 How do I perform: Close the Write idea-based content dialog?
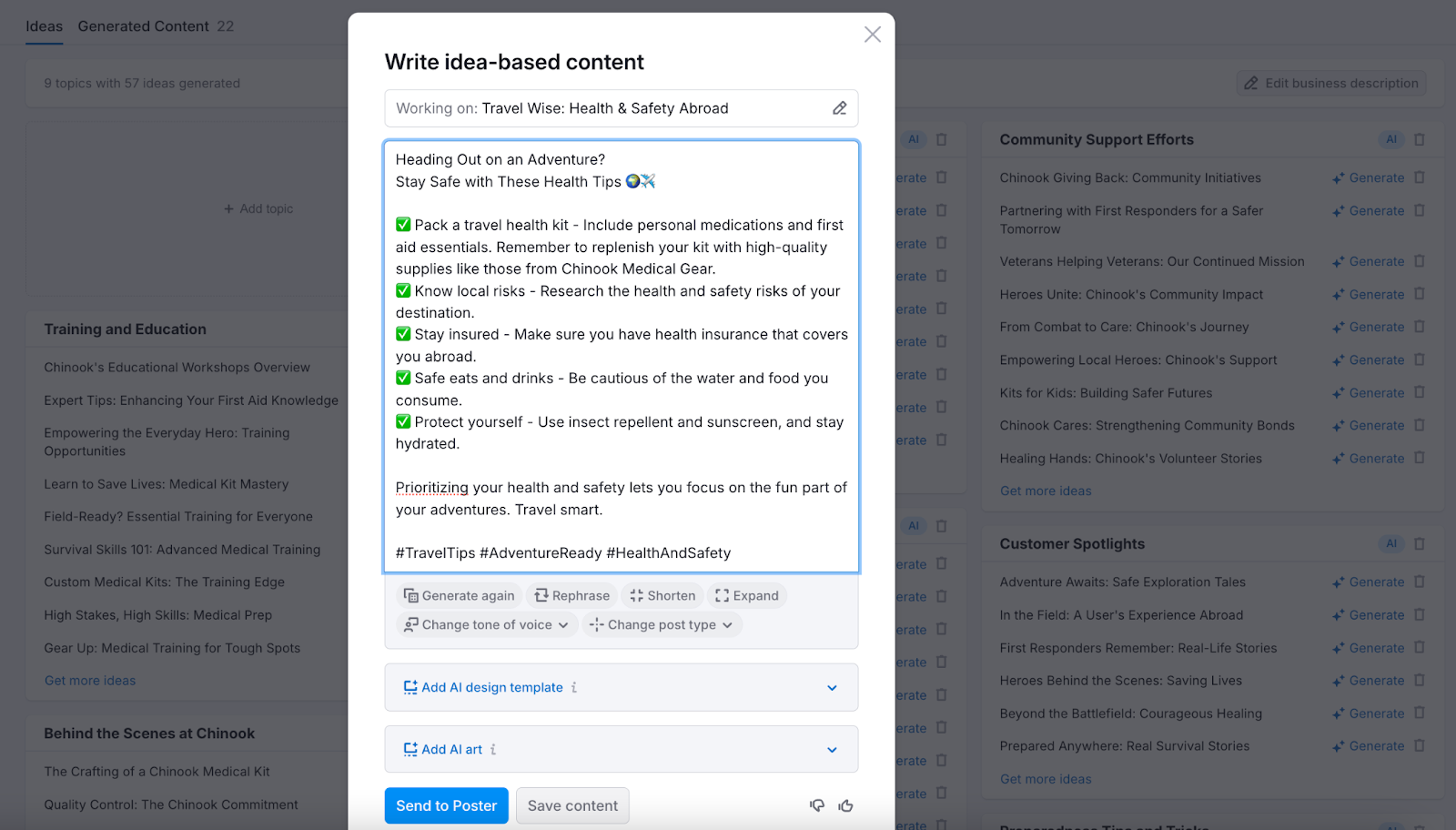872,35
